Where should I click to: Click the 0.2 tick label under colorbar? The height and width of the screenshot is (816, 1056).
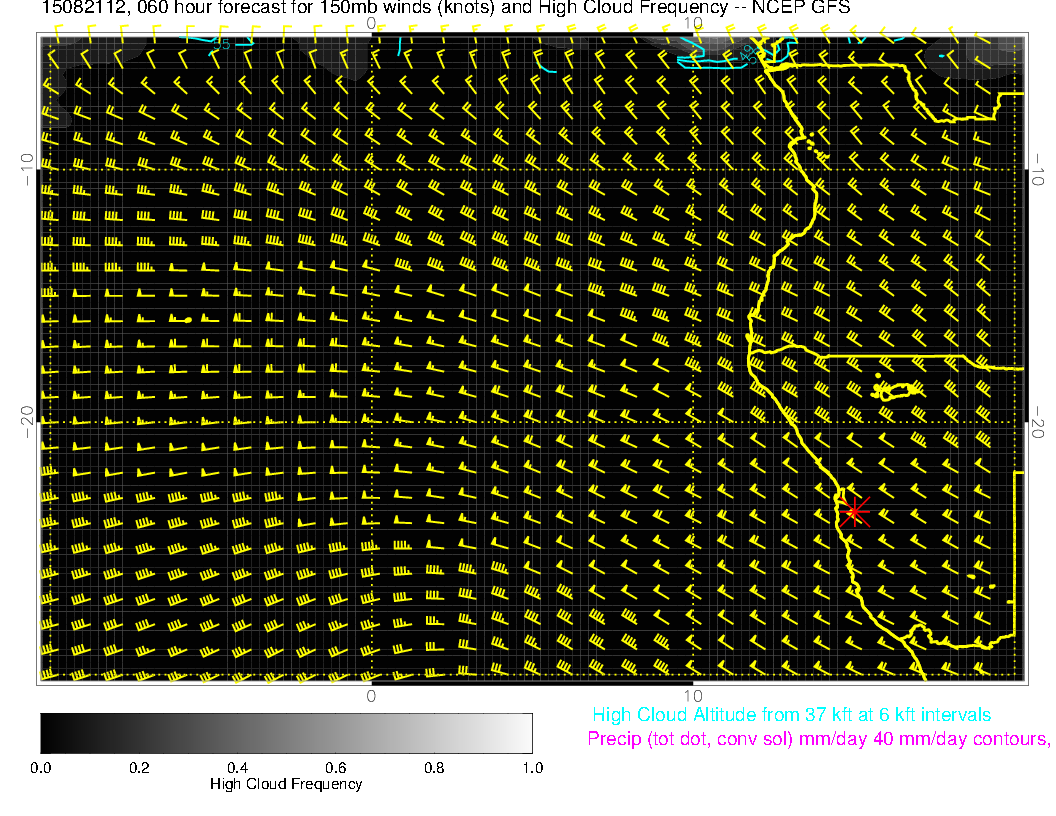[139, 768]
